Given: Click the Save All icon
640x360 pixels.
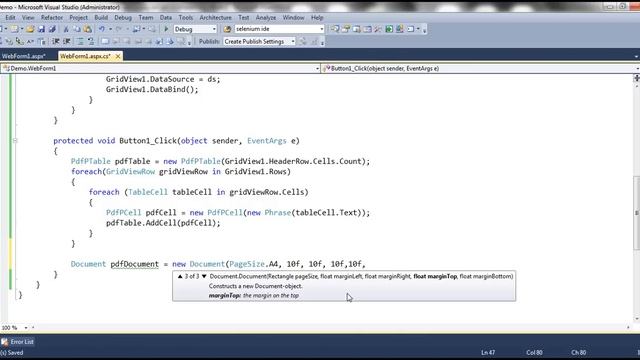Looking at the screenshot, I should point(52,29).
